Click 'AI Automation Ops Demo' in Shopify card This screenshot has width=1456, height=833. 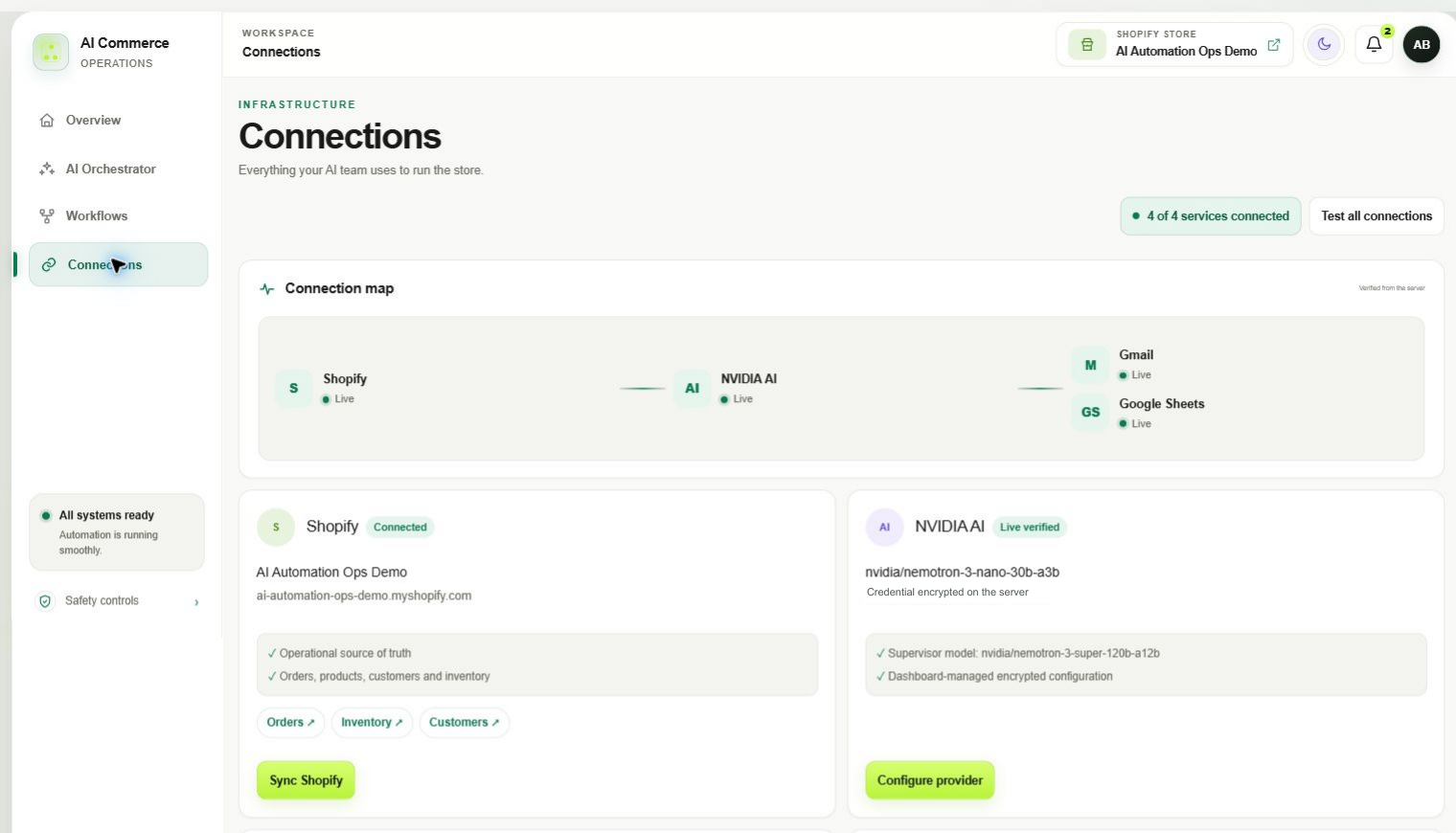331,573
